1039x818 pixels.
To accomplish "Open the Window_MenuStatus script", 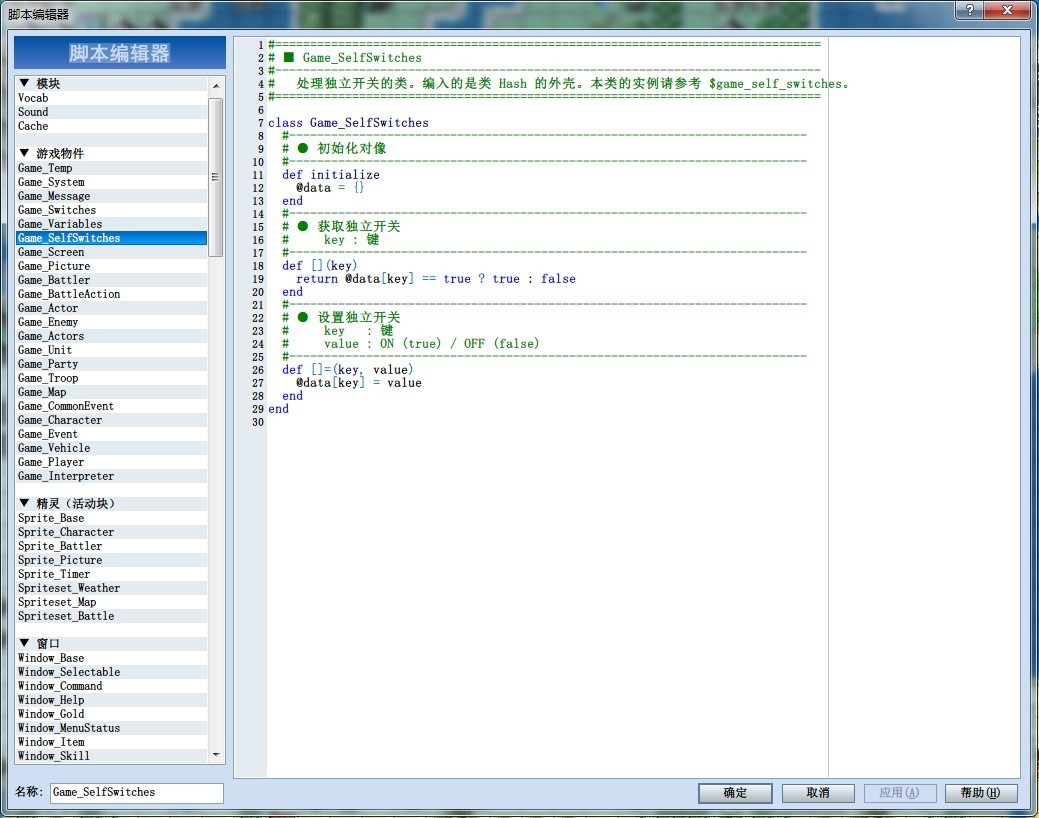I will click(x=111, y=728).
